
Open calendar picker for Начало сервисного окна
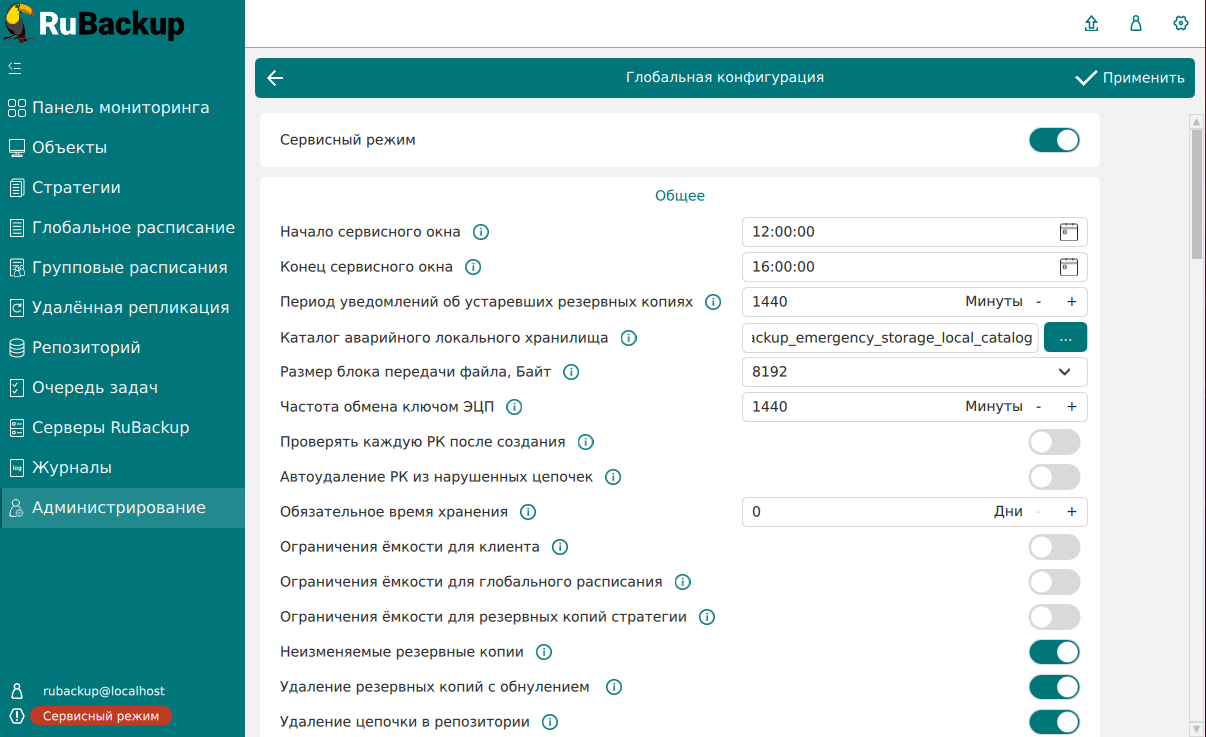(1069, 232)
